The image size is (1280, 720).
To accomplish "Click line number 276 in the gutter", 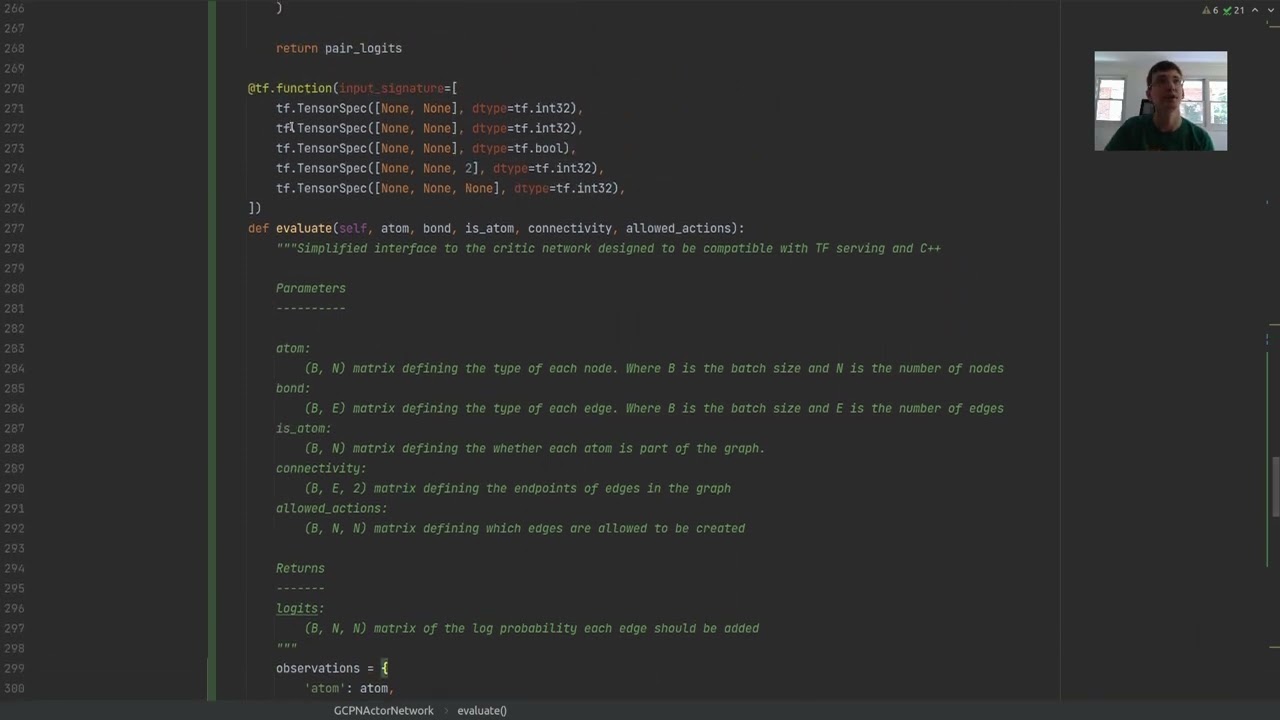I will click(x=14, y=208).
